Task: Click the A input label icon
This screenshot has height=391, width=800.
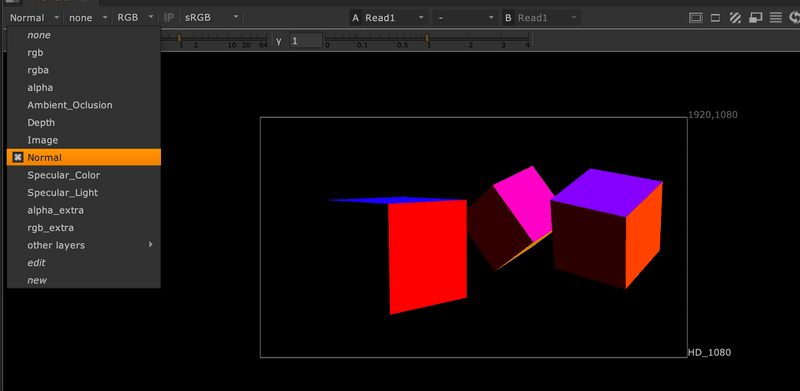Action: tap(356, 18)
